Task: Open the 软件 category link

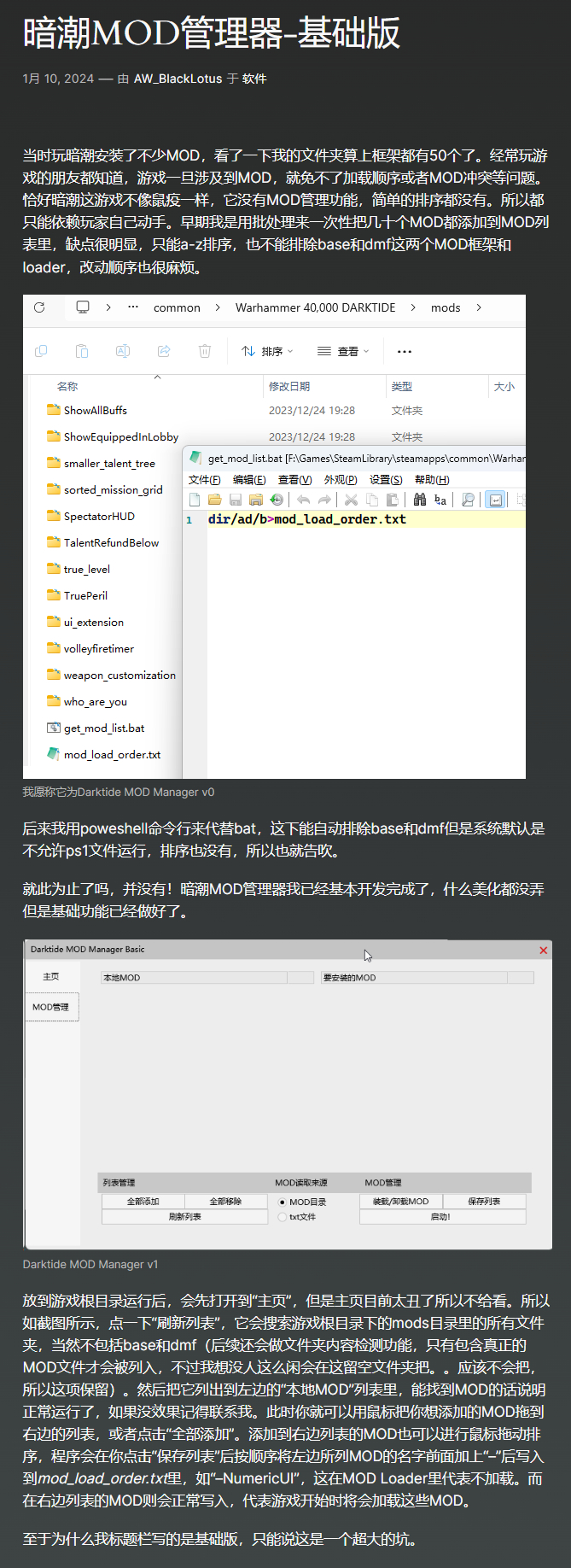Action: [254, 79]
